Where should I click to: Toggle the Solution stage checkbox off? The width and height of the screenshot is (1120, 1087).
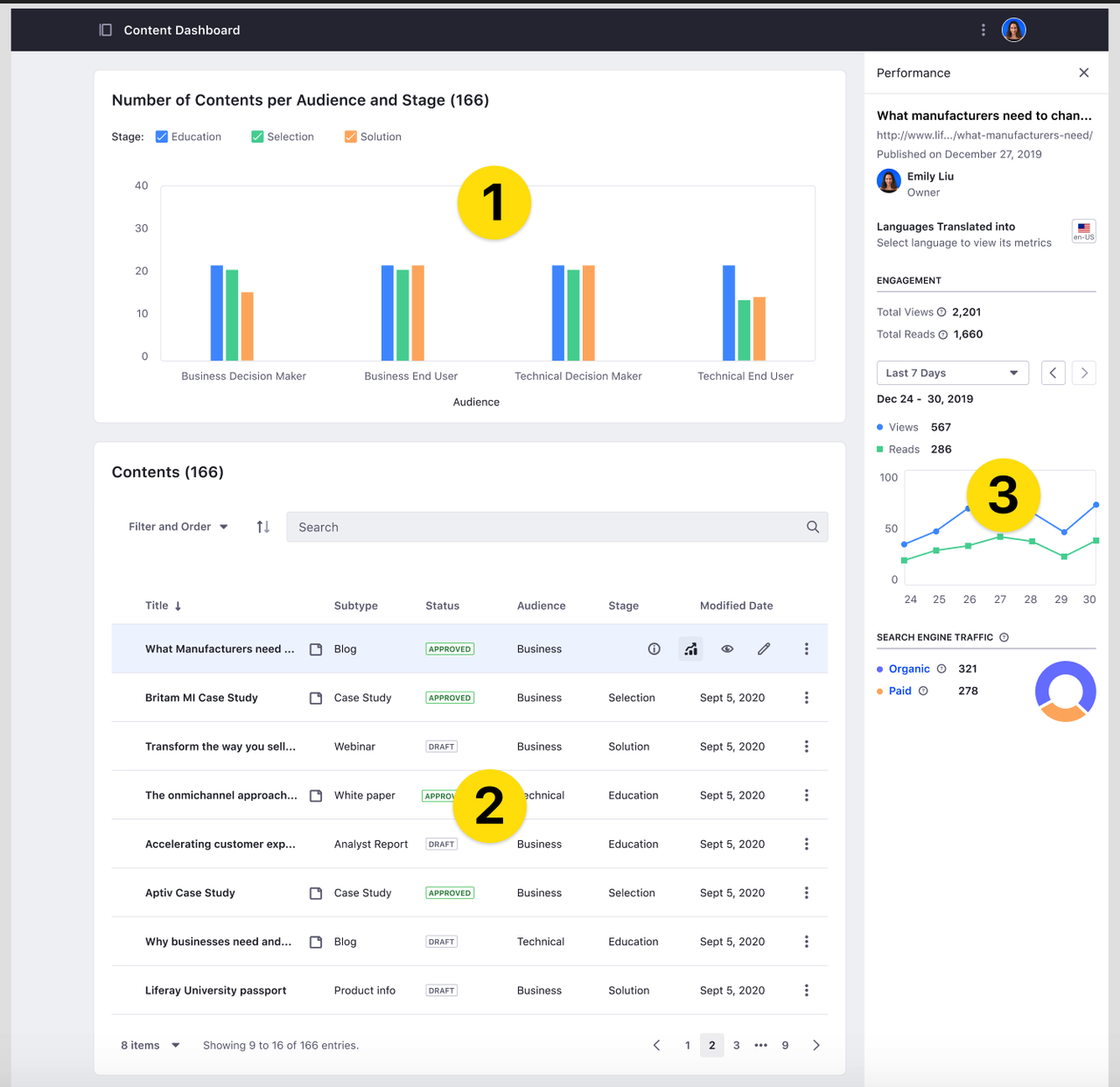350,136
